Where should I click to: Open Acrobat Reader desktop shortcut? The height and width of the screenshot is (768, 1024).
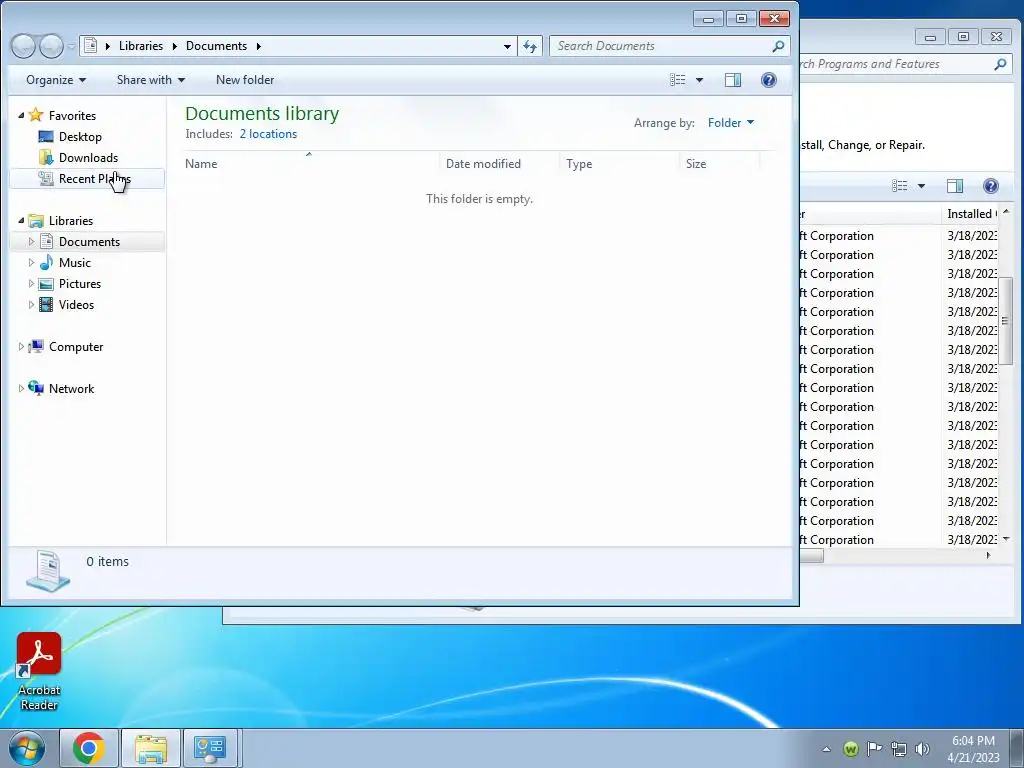pyautogui.click(x=39, y=671)
